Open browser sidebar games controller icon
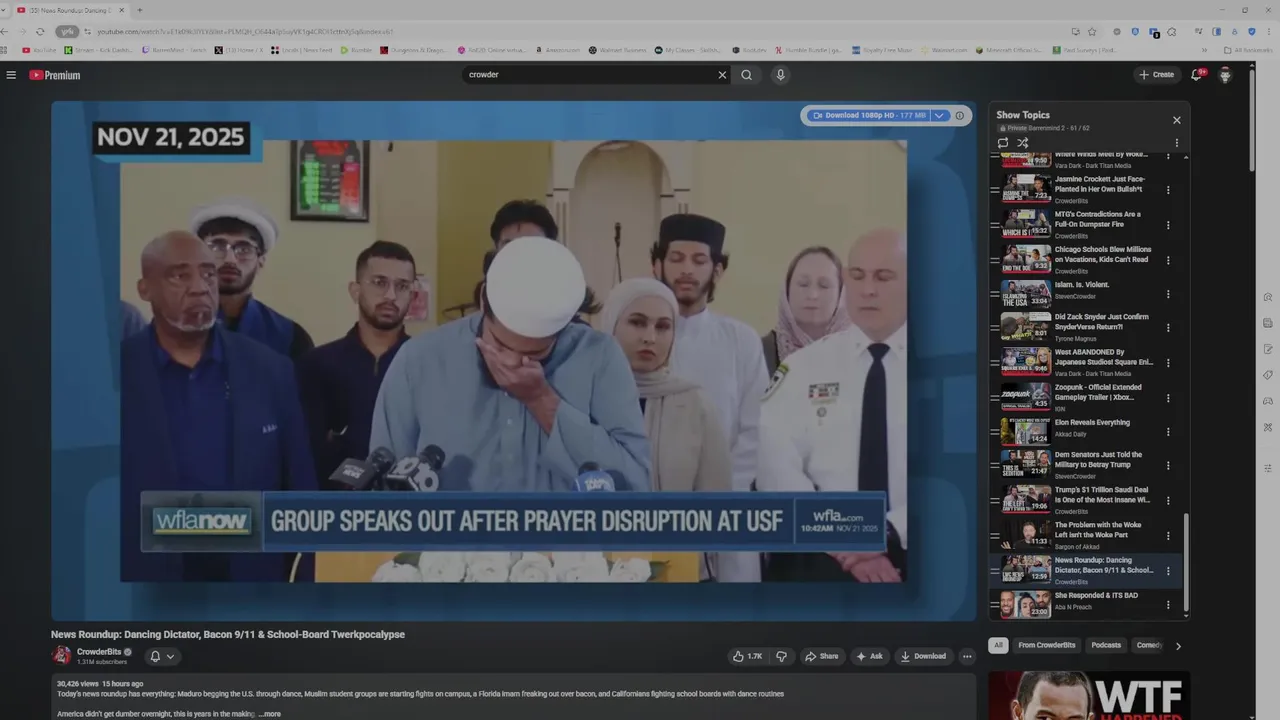The image size is (1280, 720). point(1268,401)
